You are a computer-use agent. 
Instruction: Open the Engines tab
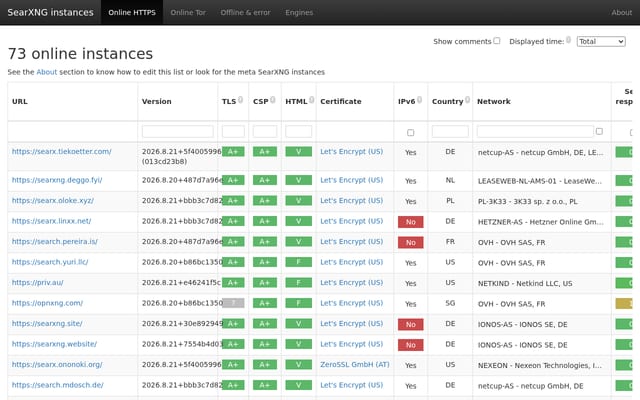click(x=299, y=12)
